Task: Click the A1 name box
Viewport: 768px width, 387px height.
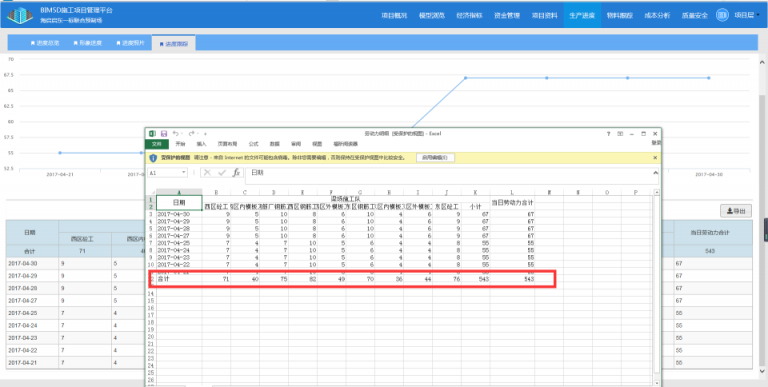Action: pyautogui.click(x=164, y=173)
